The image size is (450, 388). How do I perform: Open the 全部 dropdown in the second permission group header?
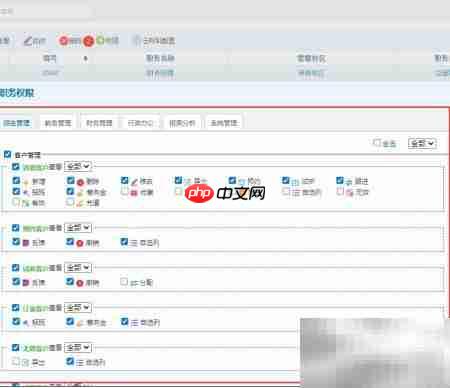click(x=78, y=228)
